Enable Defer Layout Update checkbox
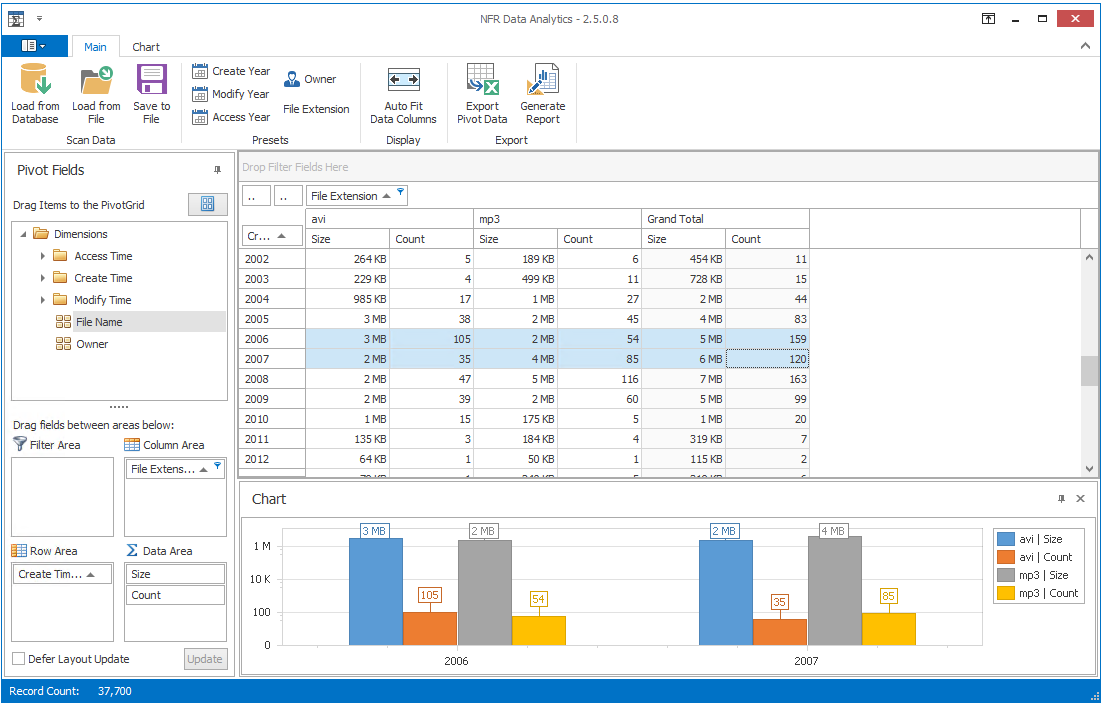Screen dimensions: 1102x706 click(x=19, y=659)
